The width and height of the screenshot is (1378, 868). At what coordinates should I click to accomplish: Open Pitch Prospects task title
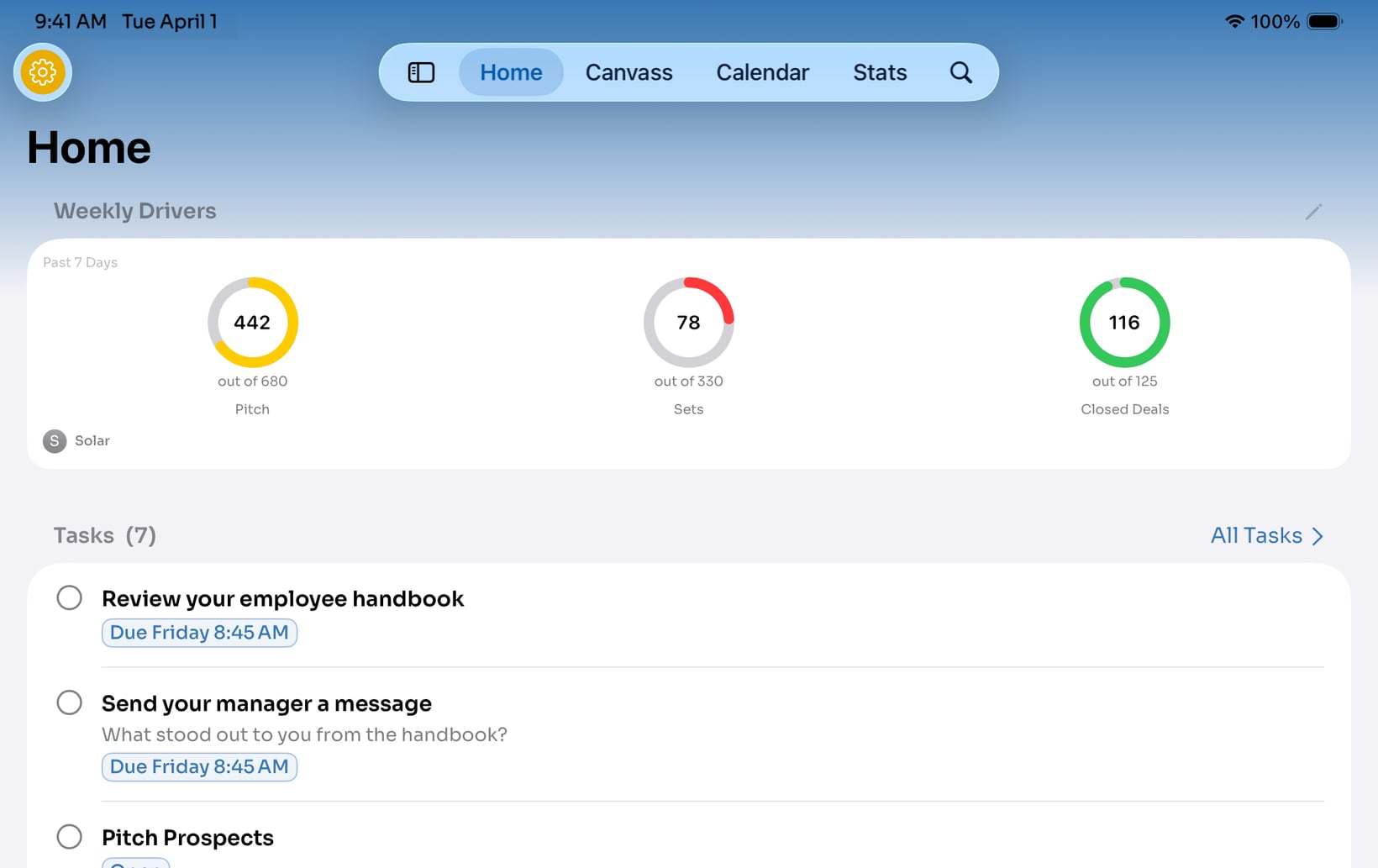pyautogui.click(x=187, y=838)
